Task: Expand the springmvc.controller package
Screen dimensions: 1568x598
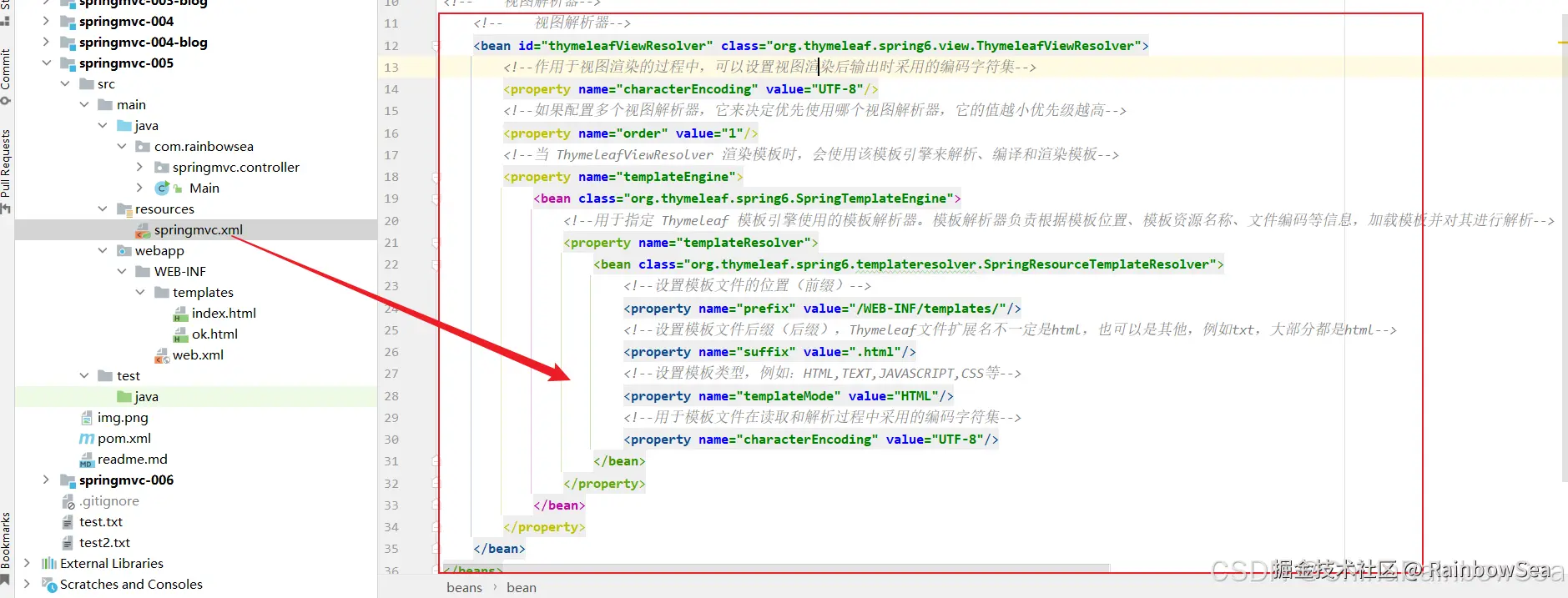Action: click(x=140, y=167)
